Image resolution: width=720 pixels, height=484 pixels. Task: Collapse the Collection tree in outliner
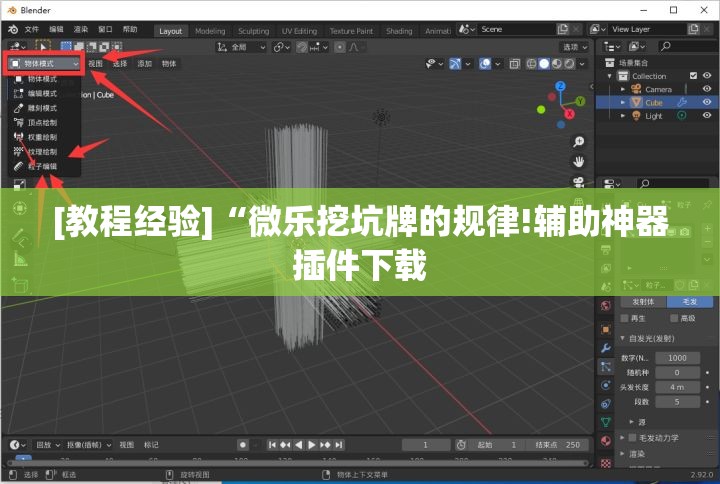(610, 76)
